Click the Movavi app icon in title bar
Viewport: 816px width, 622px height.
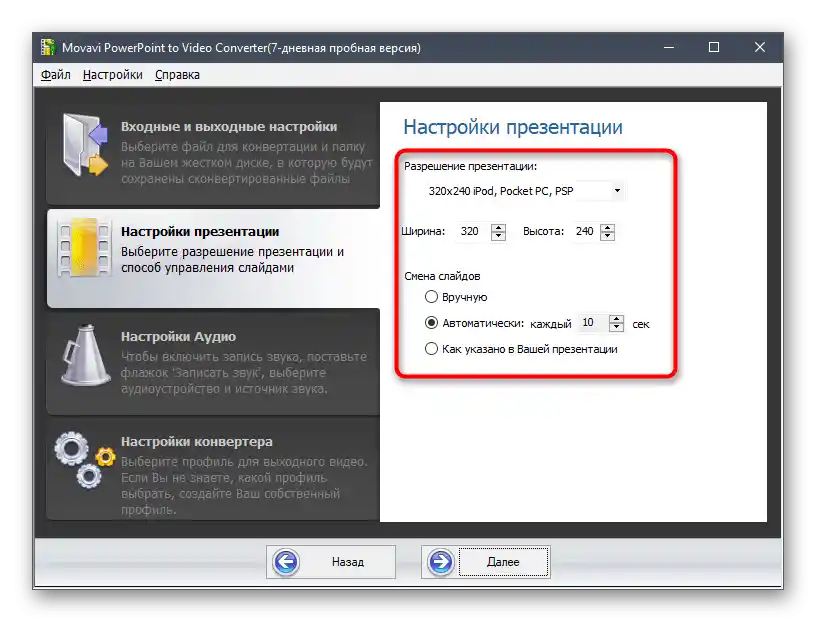(48, 47)
